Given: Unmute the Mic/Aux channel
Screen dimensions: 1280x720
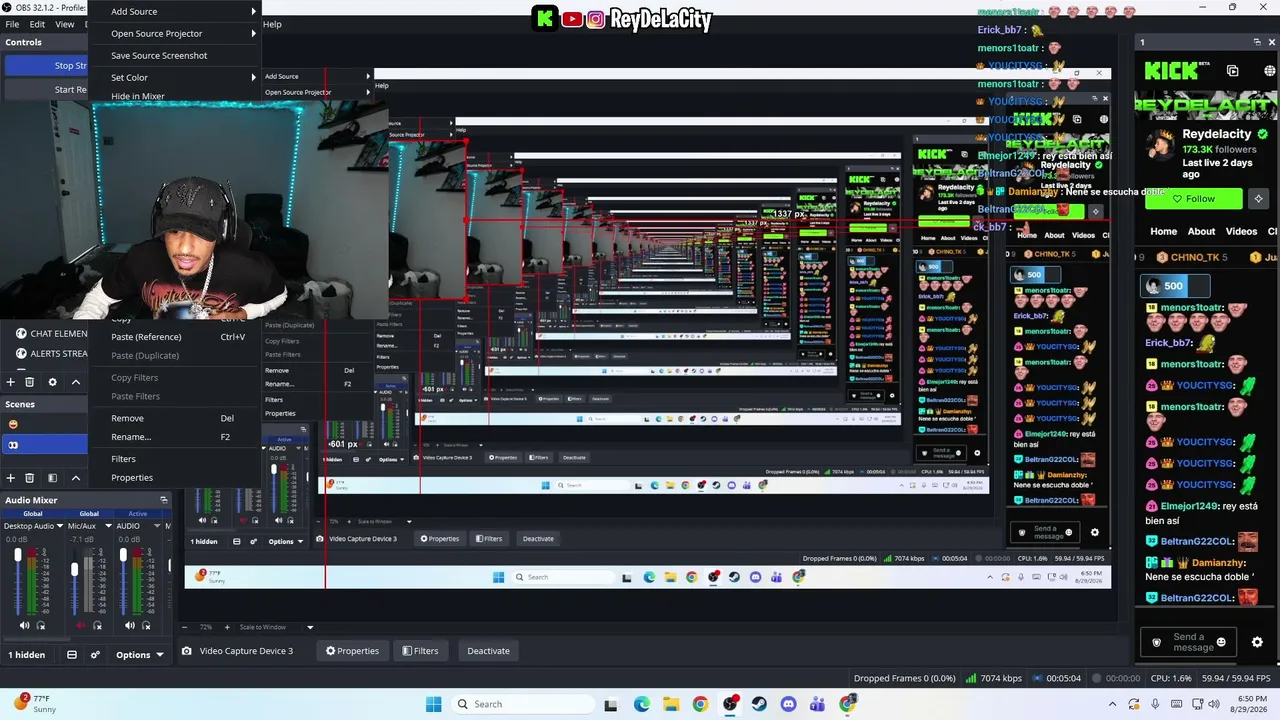Looking at the screenshot, I should click(x=81, y=626).
